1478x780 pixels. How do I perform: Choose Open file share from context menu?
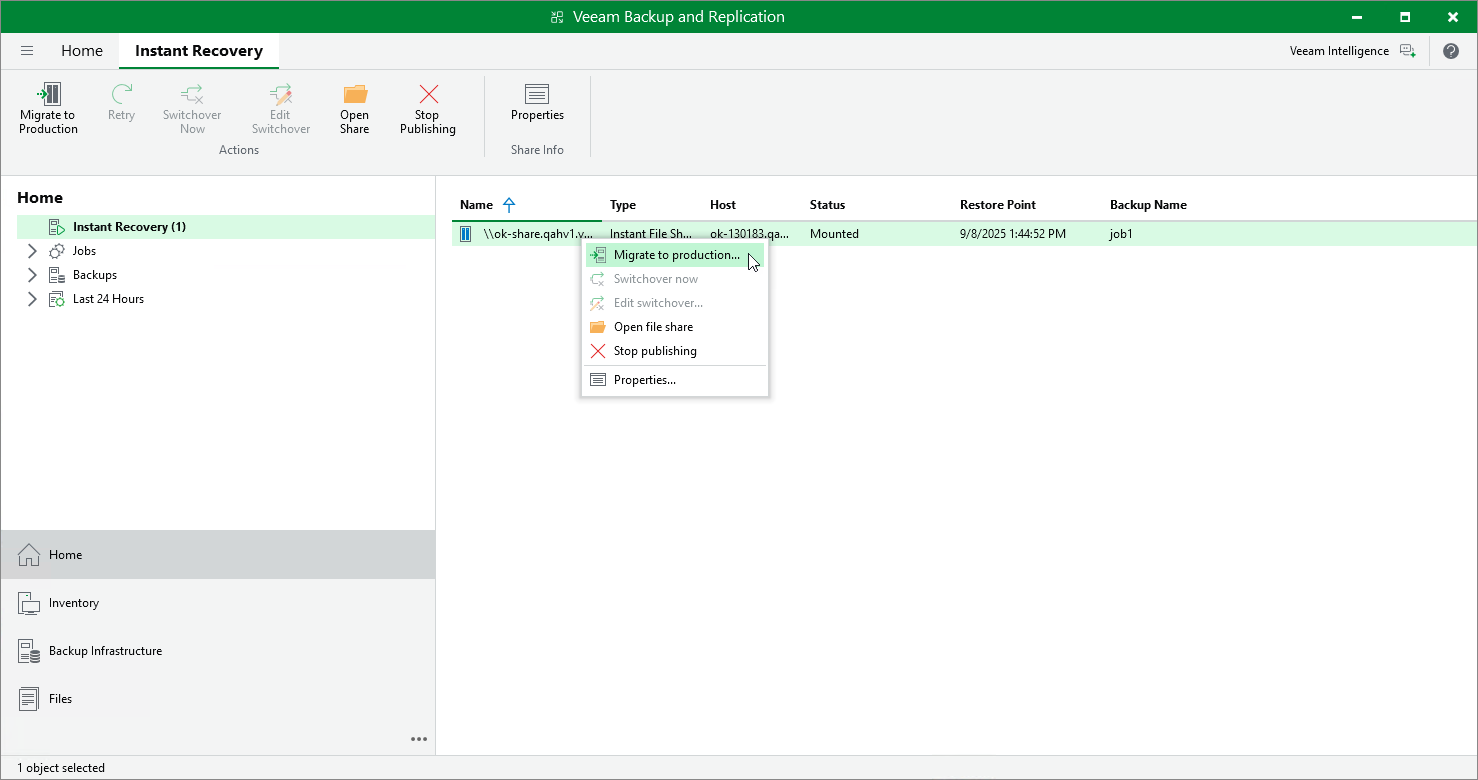coord(675,327)
